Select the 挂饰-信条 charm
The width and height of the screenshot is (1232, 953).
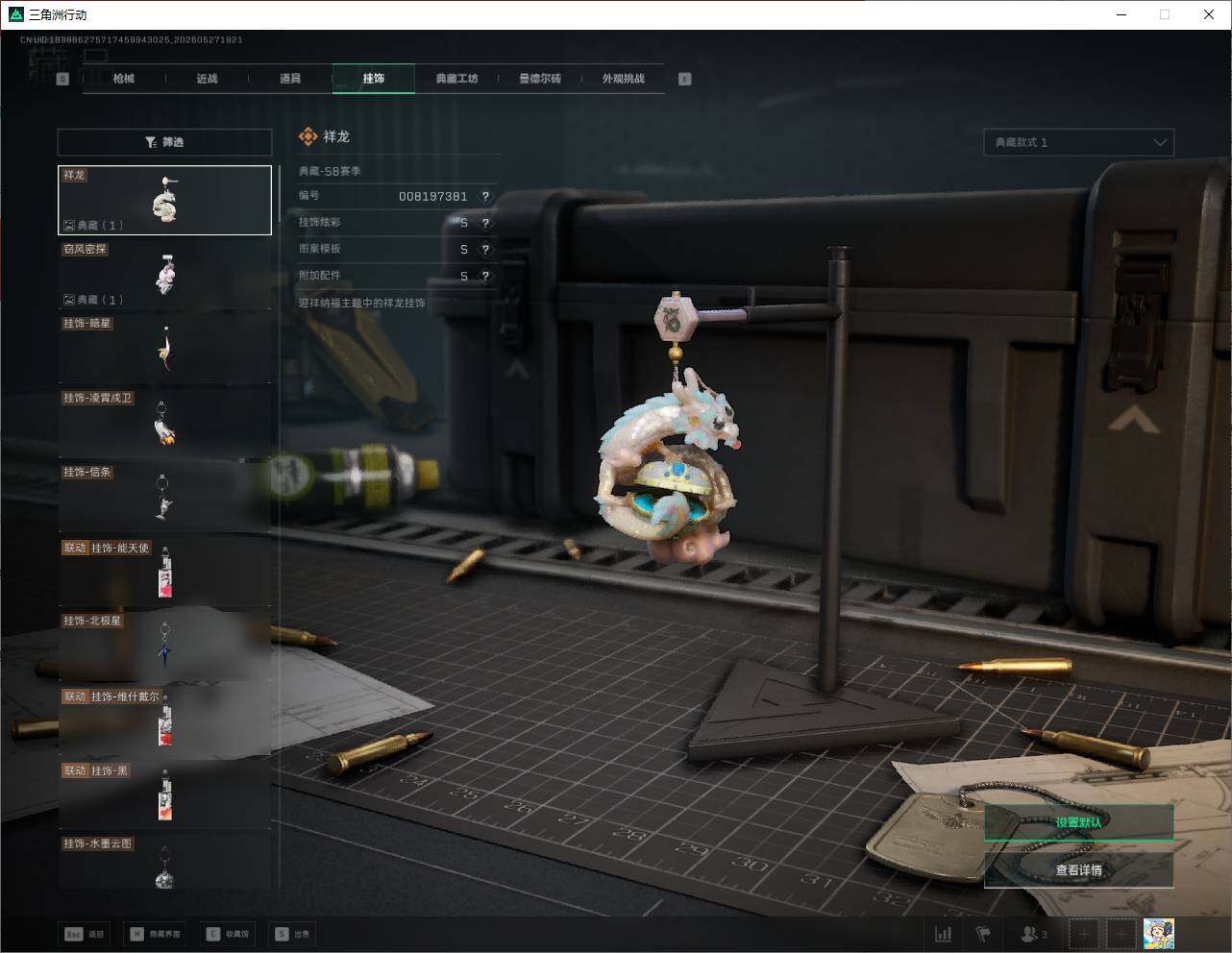[x=164, y=497]
